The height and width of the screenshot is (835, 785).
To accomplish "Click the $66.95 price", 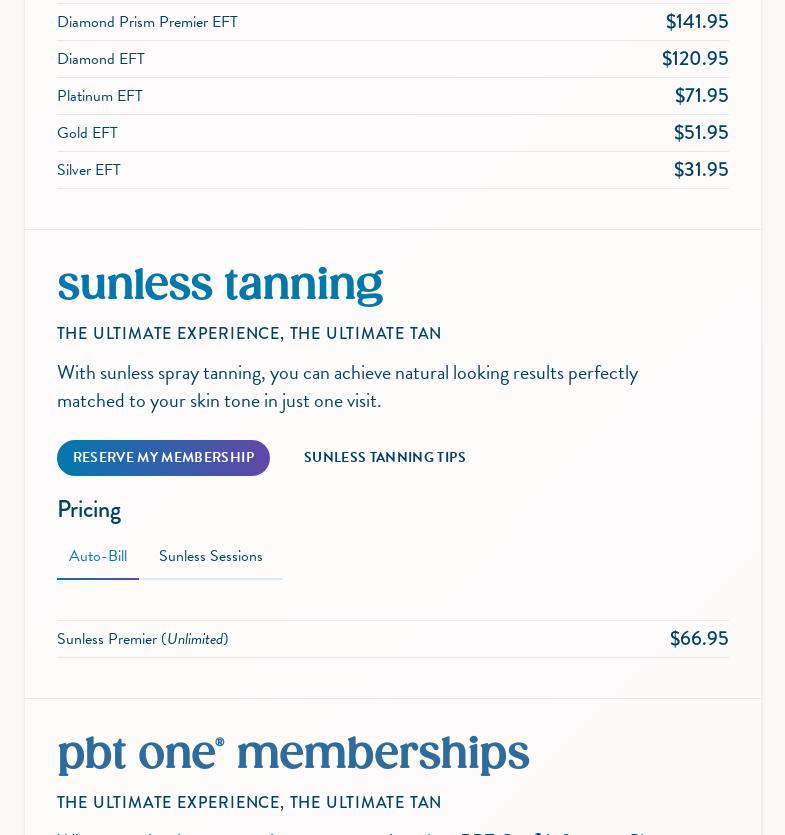I will [x=698, y=639].
